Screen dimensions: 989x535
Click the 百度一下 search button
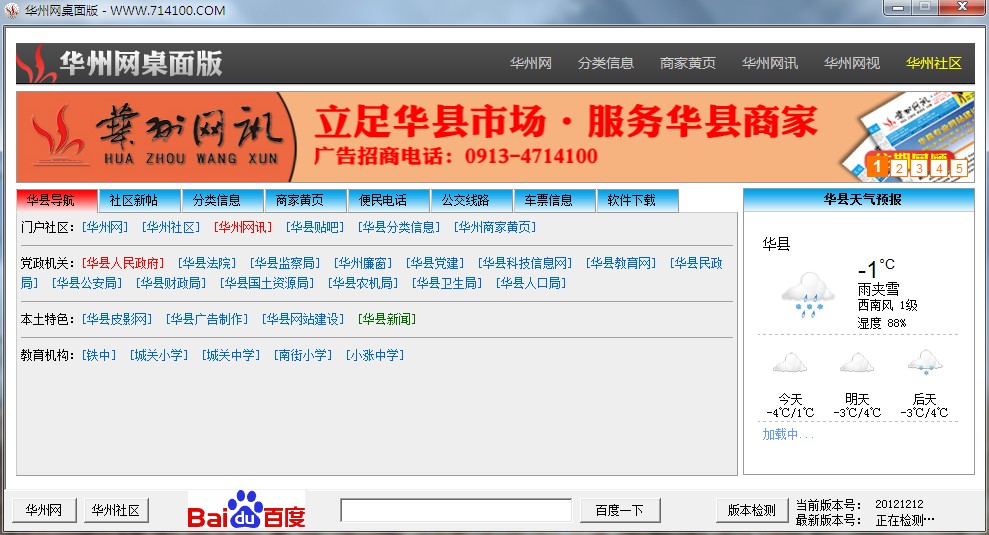click(619, 510)
